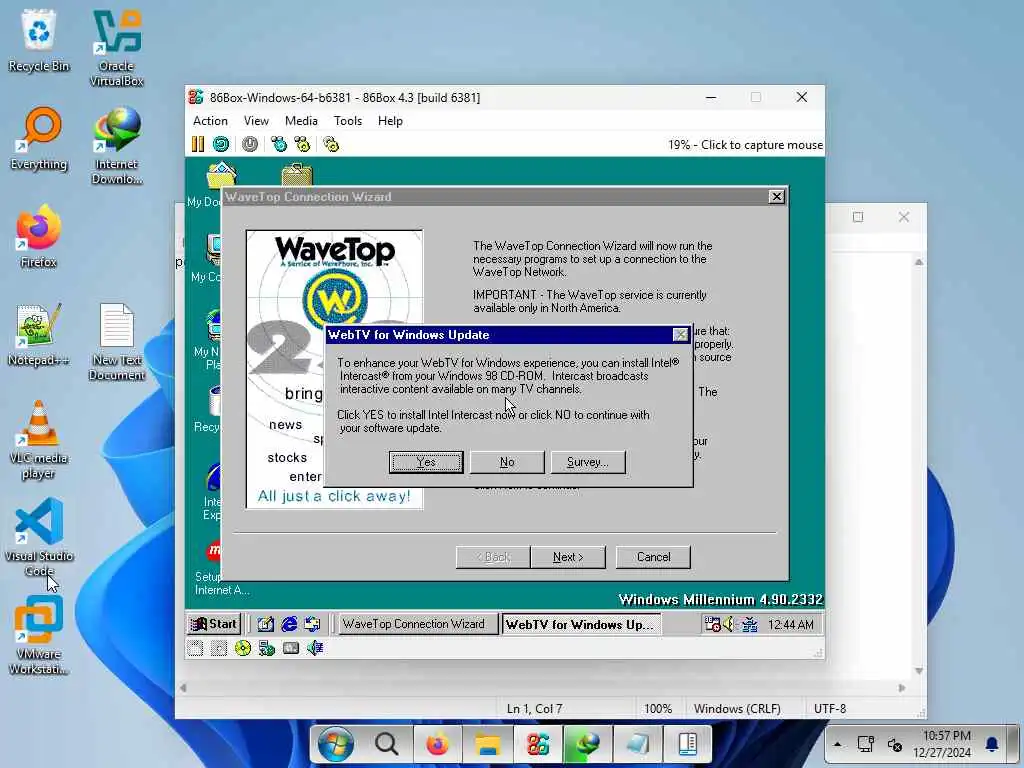Click Next in WaveTop Connection Wizard
1024x768 pixels.
pos(568,557)
